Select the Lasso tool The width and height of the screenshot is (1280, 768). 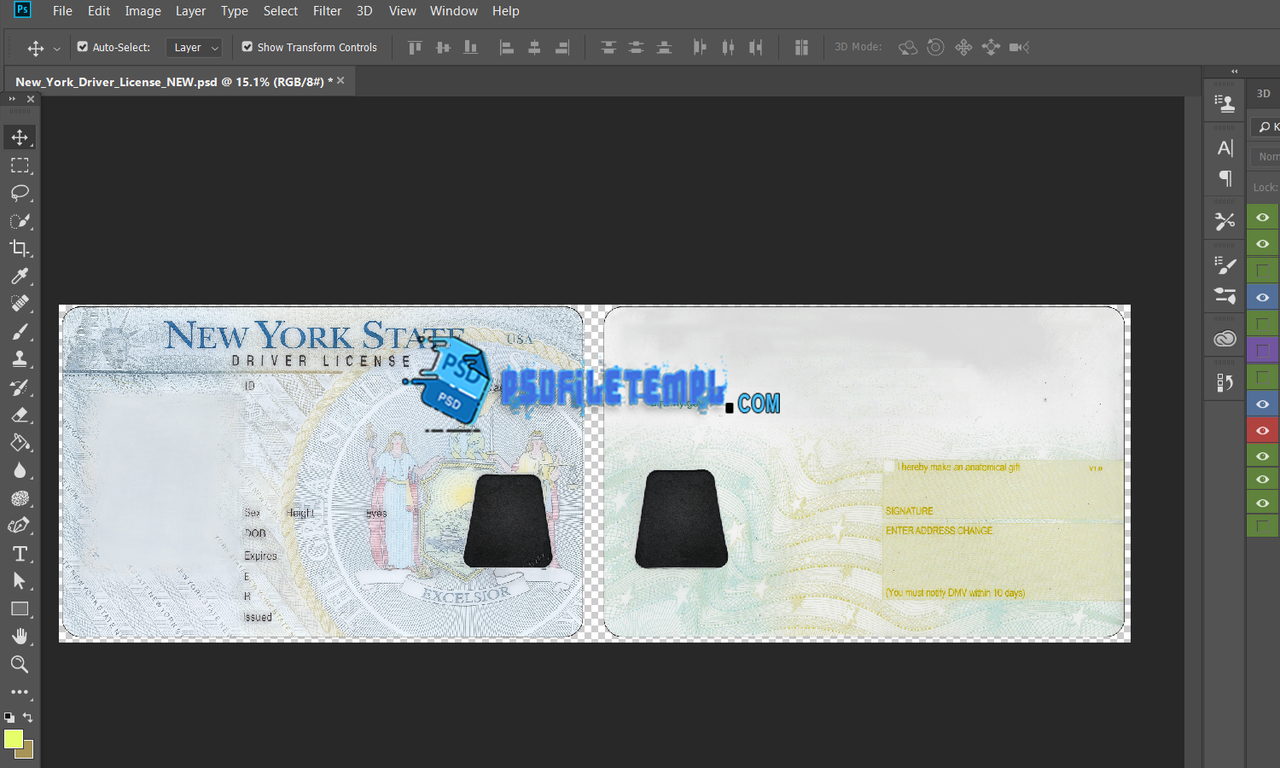tap(20, 193)
